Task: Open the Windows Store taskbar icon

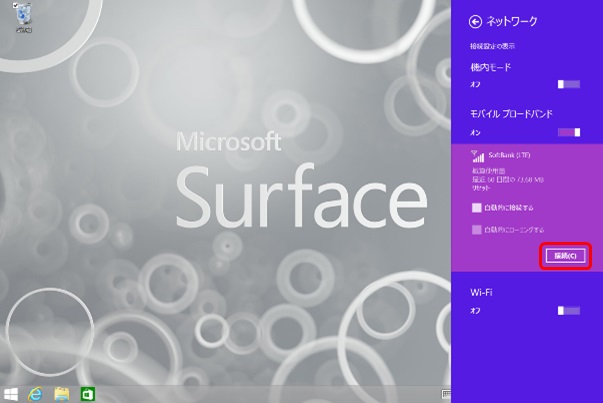Action: tap(87, 394)
